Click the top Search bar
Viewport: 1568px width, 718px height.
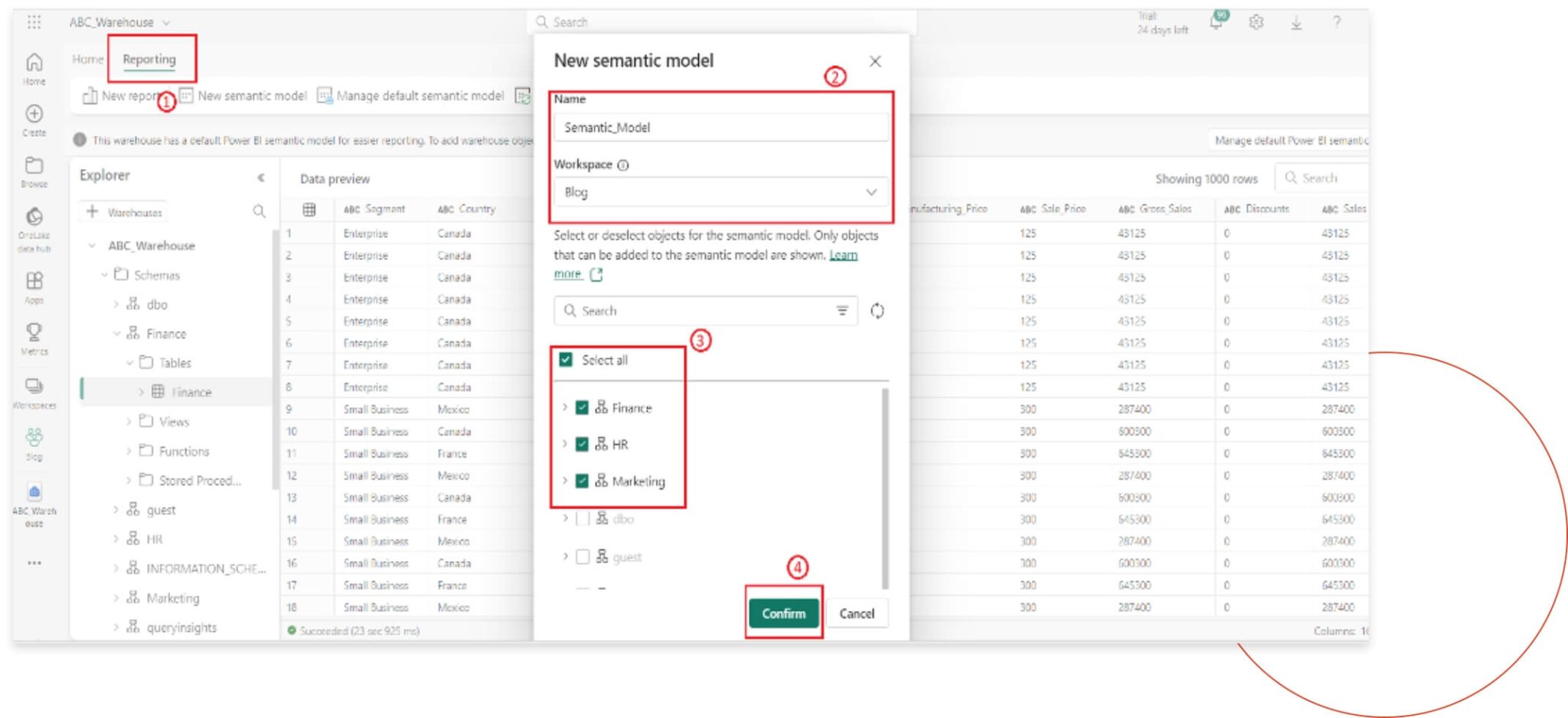[721, 22]
